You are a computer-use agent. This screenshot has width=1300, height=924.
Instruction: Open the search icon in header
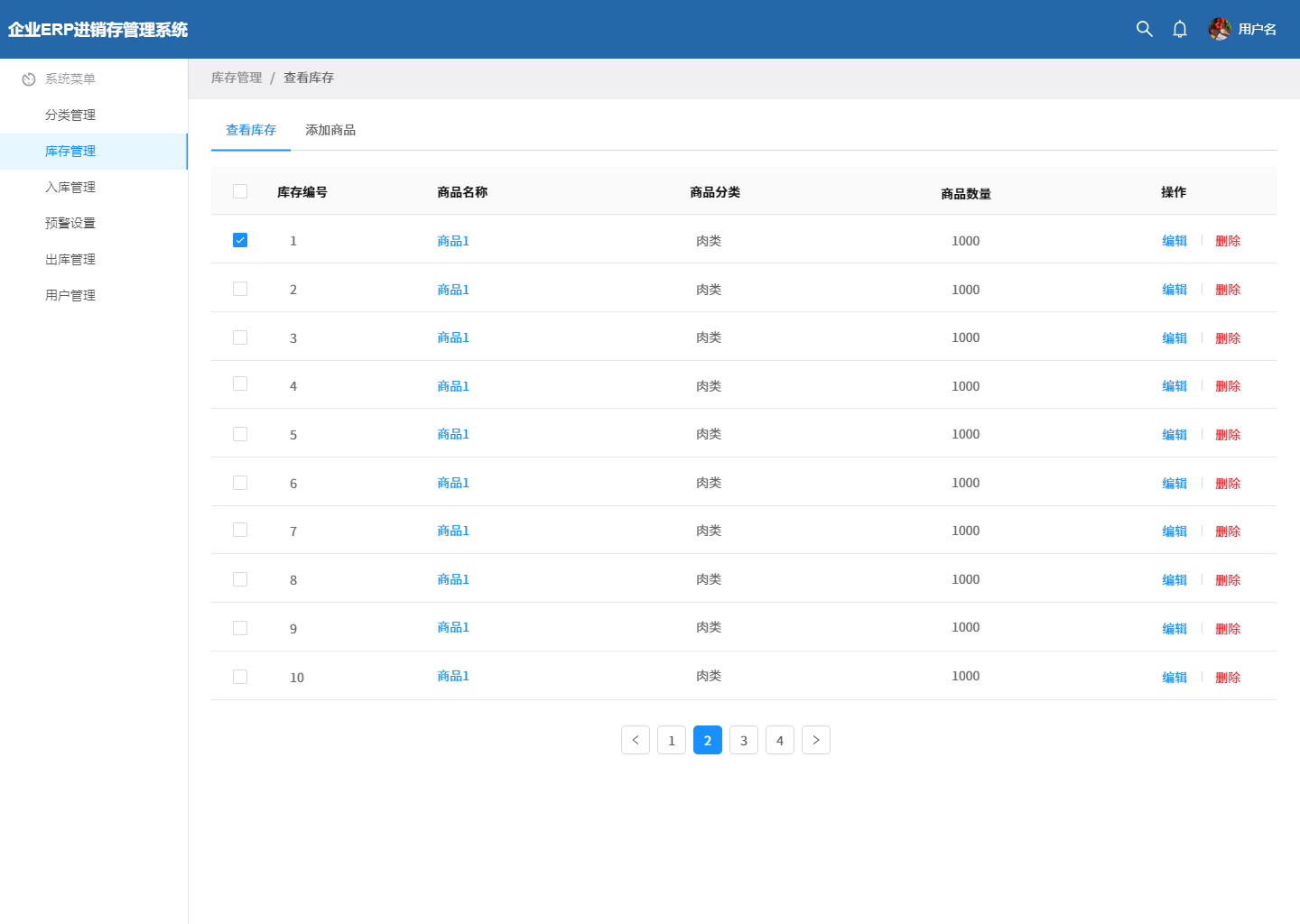(x=1144, y=29)
